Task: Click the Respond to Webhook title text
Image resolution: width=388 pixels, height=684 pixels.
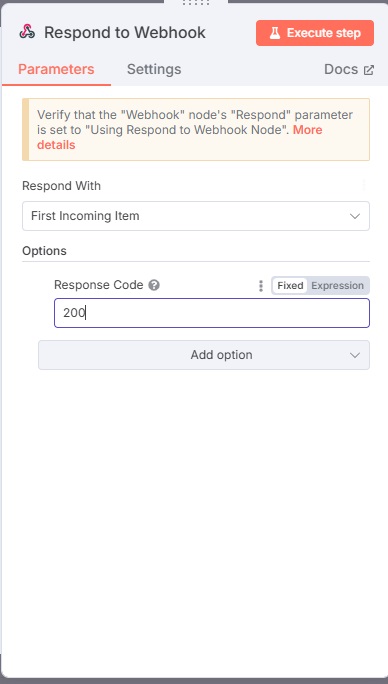Action: coord(125,33)
